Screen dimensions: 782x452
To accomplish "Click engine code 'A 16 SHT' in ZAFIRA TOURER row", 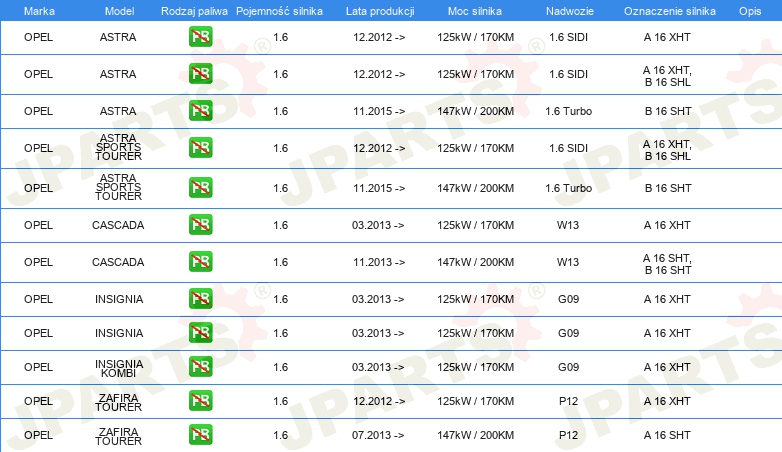I will pyautogui.click(x=667, y=435).
